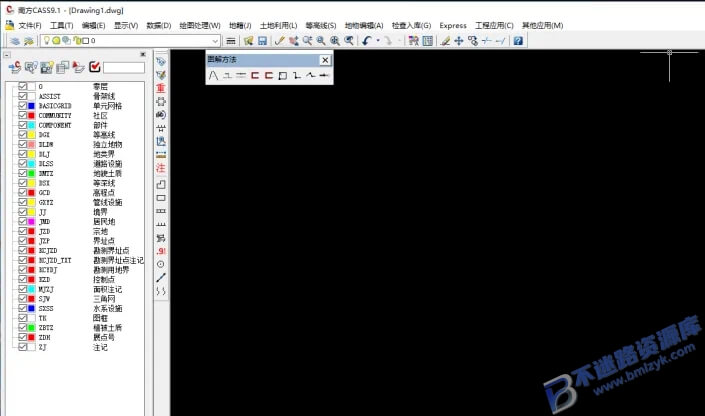Click the blue question mark help icon
The height and width of the screenshot is (416, 705).
click(518, 41)
